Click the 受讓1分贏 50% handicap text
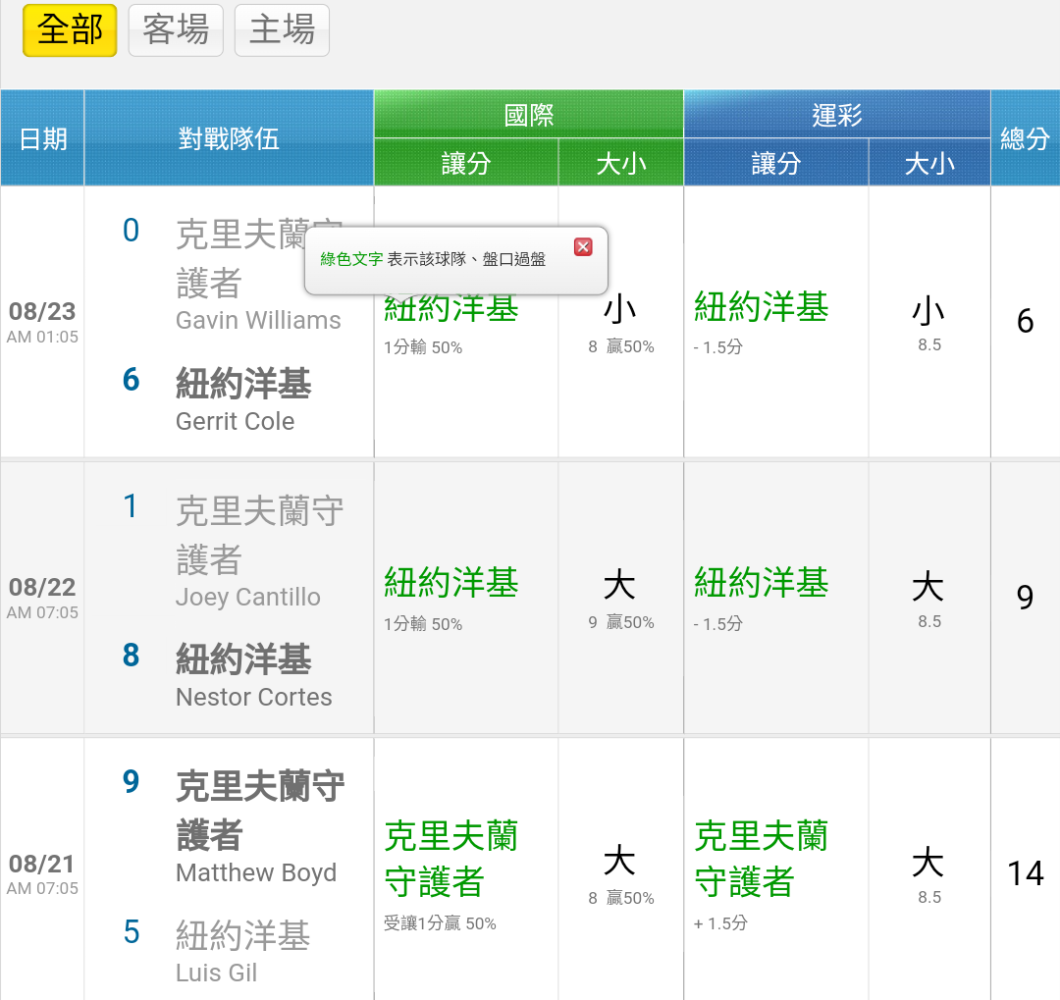This screenshot has height=1000, width=1060. (440, 923)
